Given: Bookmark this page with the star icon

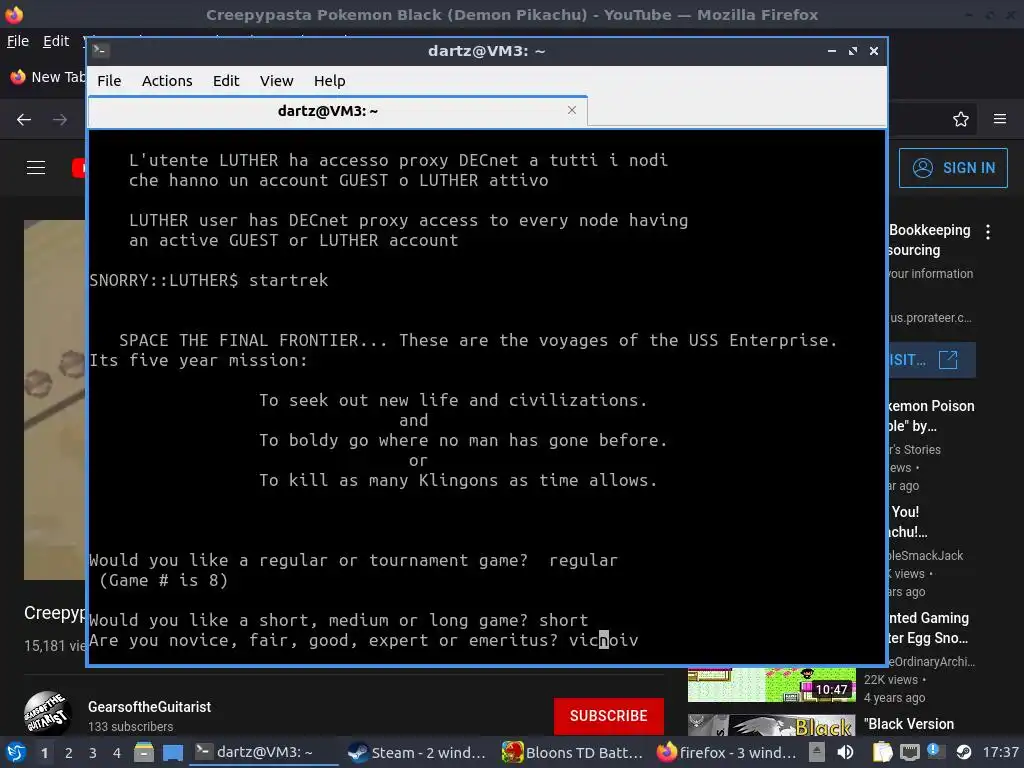Looking at the screenshot, I should 961,120.
